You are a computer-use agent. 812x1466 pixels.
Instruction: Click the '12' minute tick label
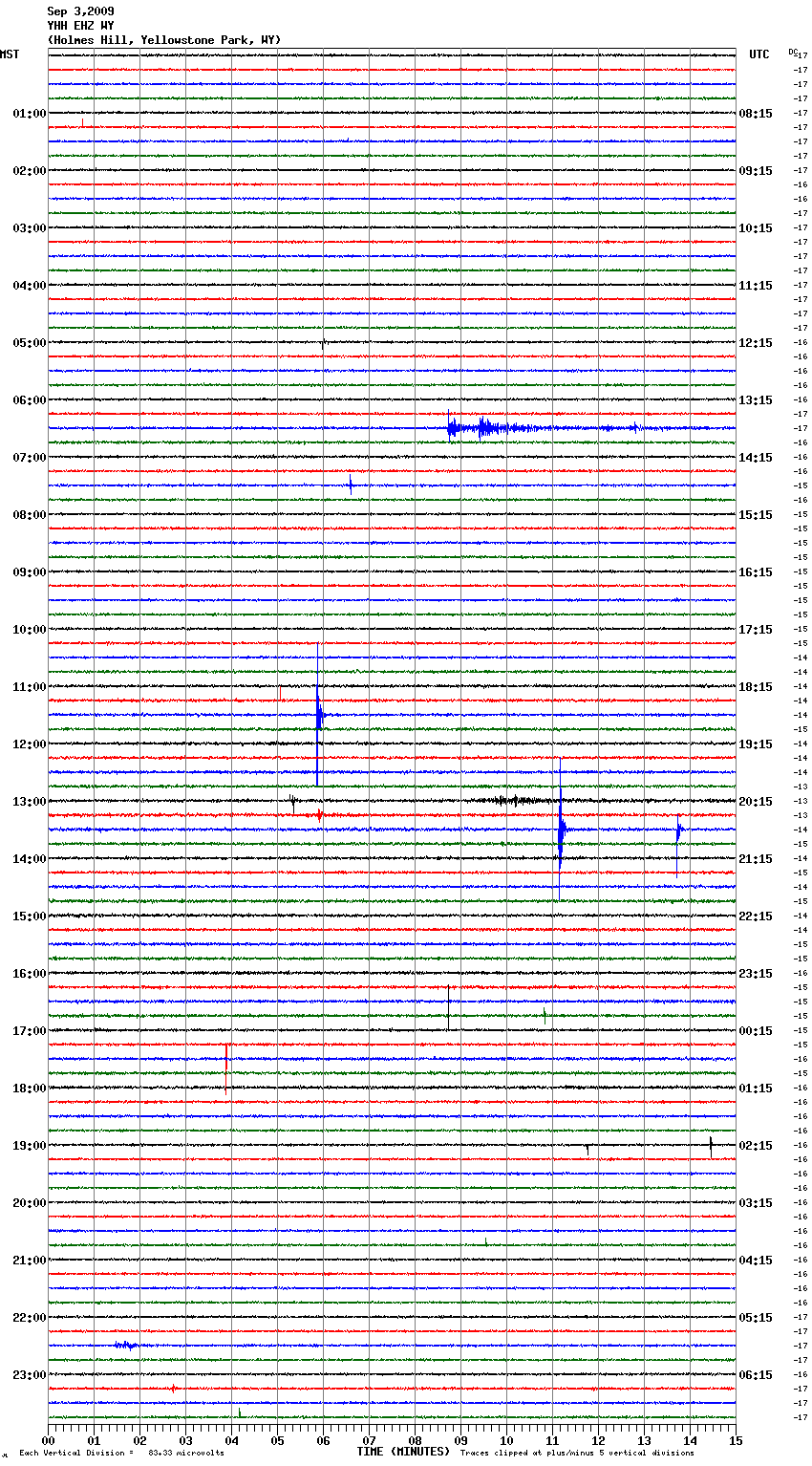click(599, 1440)
